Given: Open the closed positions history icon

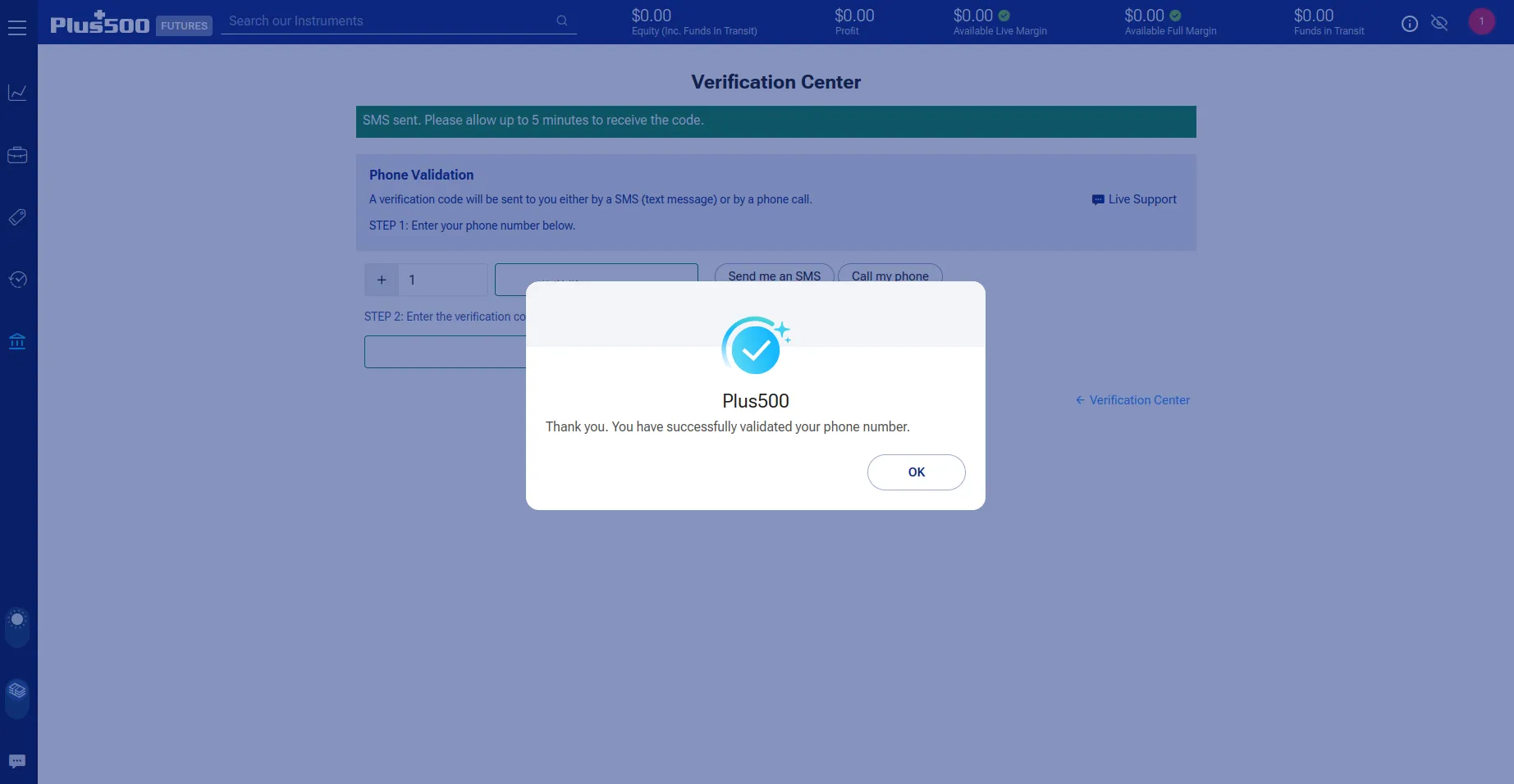Looking at the screenshot, I should (x=17, y=280).
